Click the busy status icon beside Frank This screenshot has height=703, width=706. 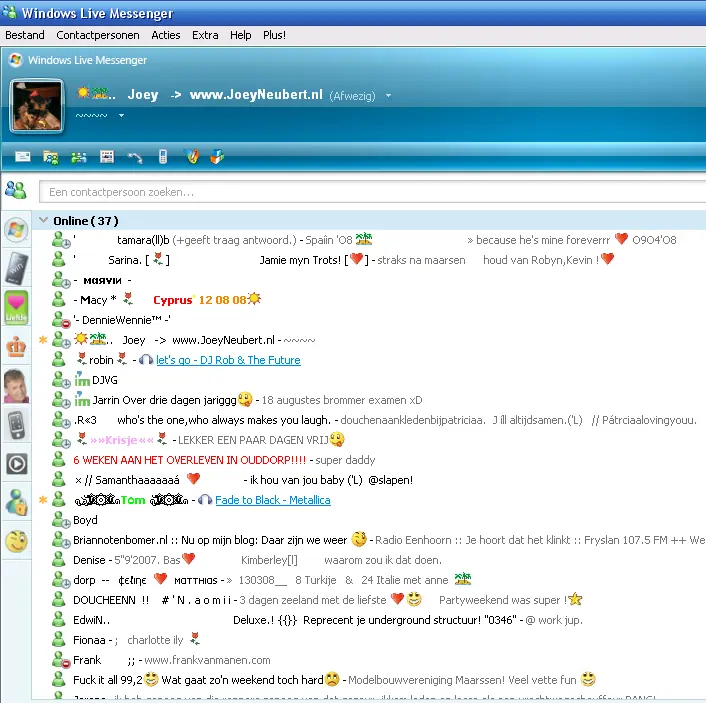coord(61,660)
